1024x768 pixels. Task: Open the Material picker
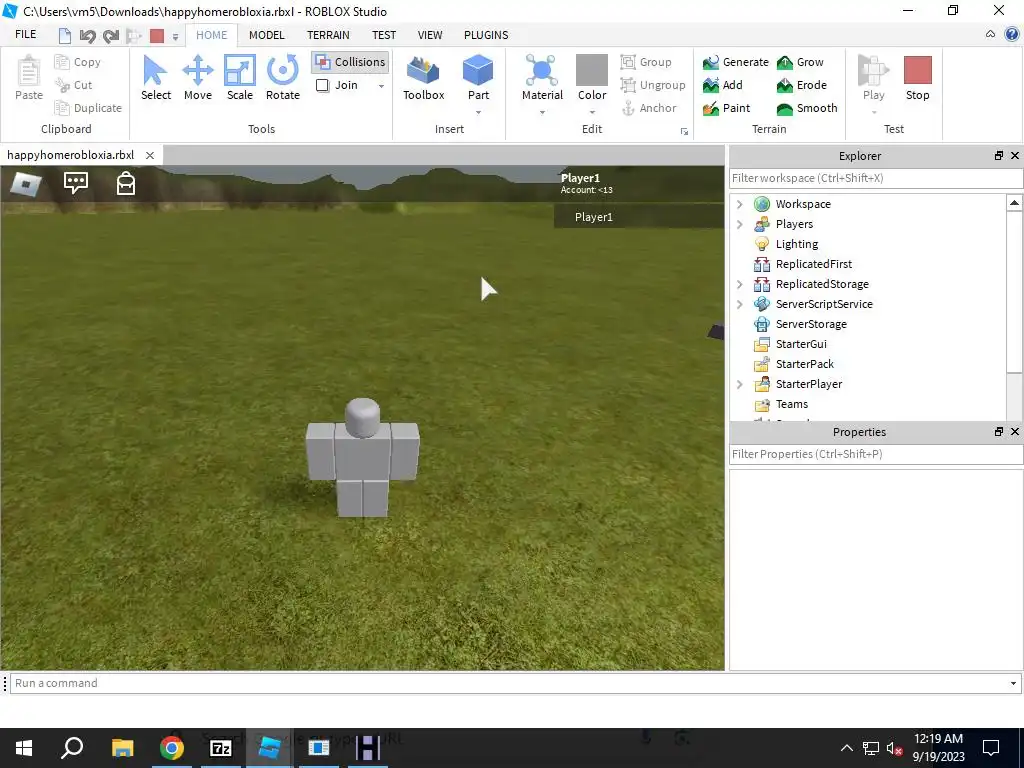542,78
